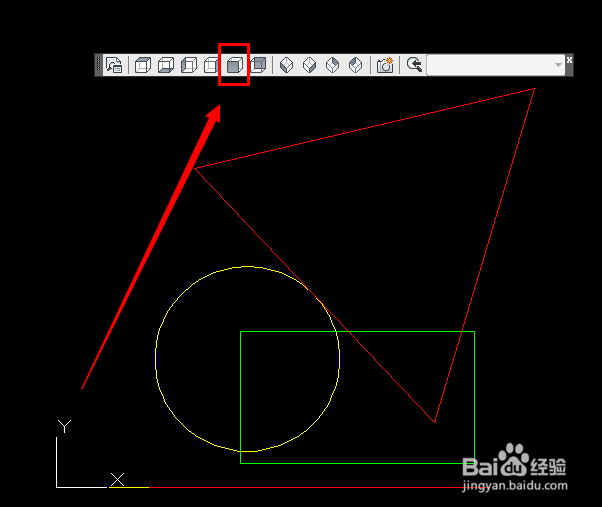
Task: Open the Named Views manager icon
Action: click(114, 65)
